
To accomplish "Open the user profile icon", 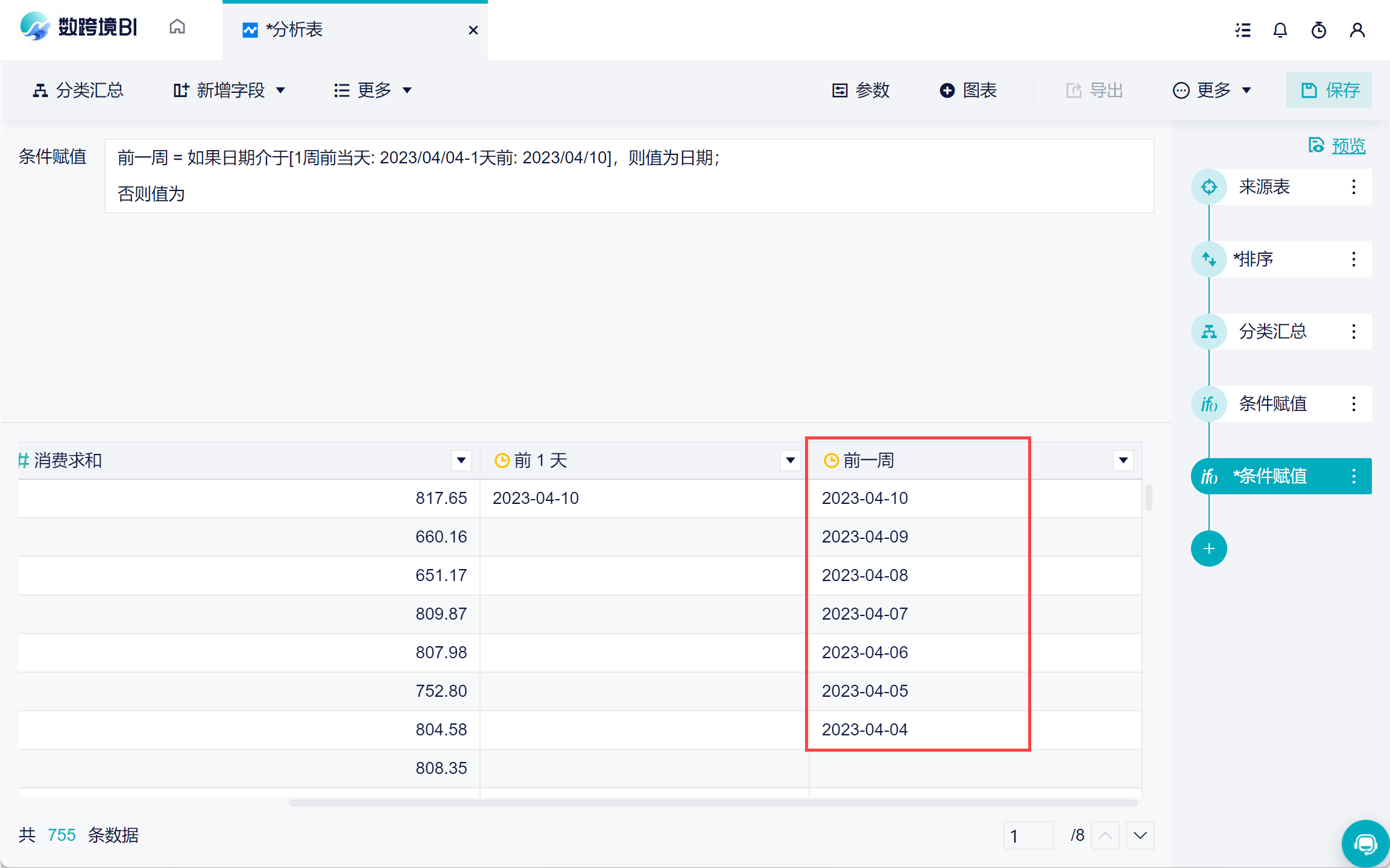I will point(1357,30).
